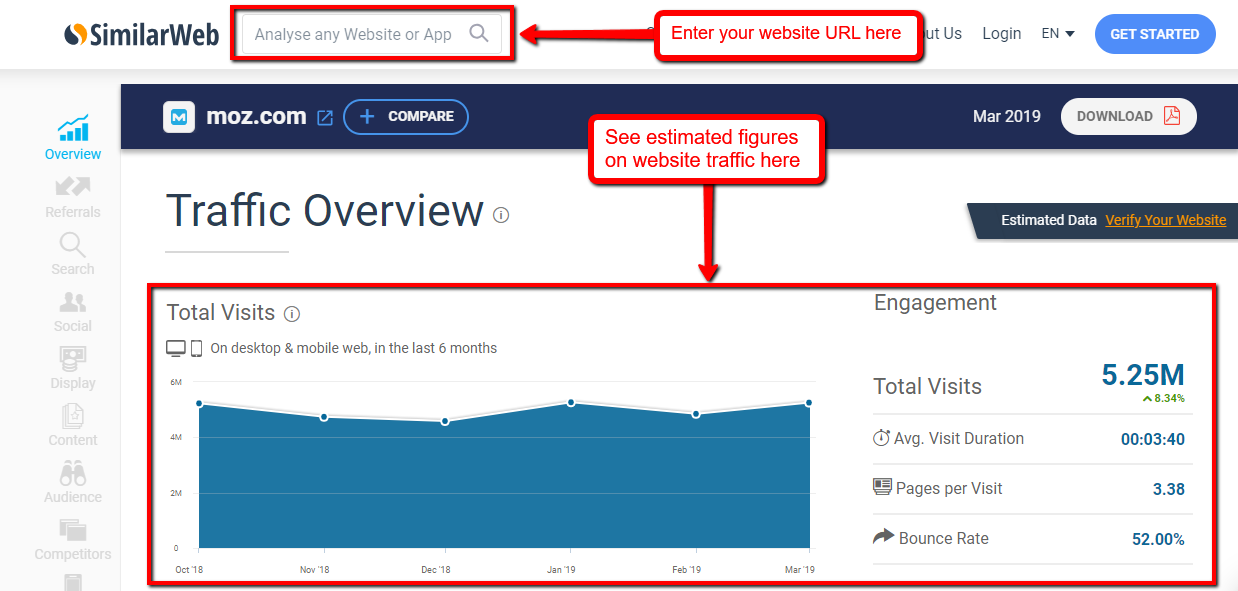Click the DOWNLOAD PDF button
The image size is (1238, 591).
[1129, 116]
